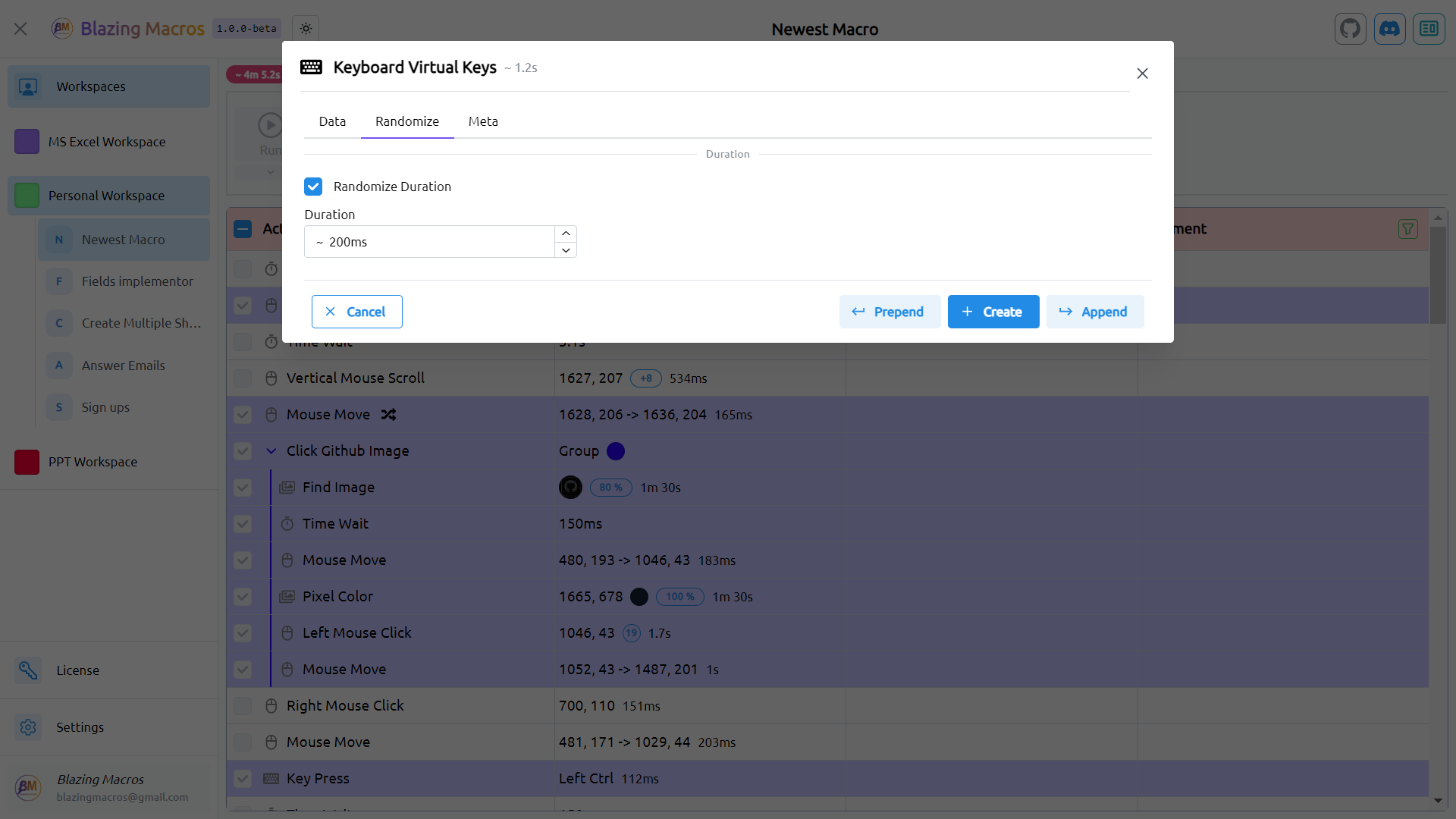Click the mouse icon of Vertical Mouse Scroll
The width and height of the screenshot is (1456, 819).
pyautogui.click(x=271, y=378)
